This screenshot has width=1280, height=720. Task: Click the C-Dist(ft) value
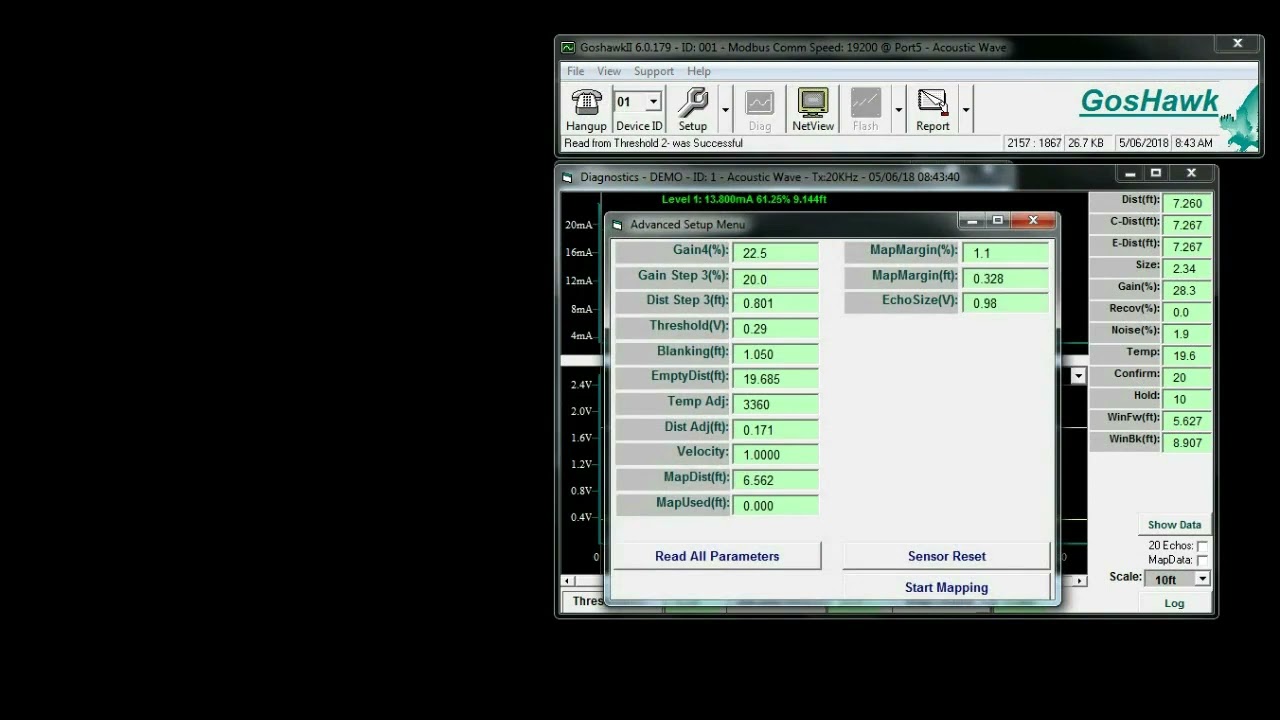click(1187, 225)
